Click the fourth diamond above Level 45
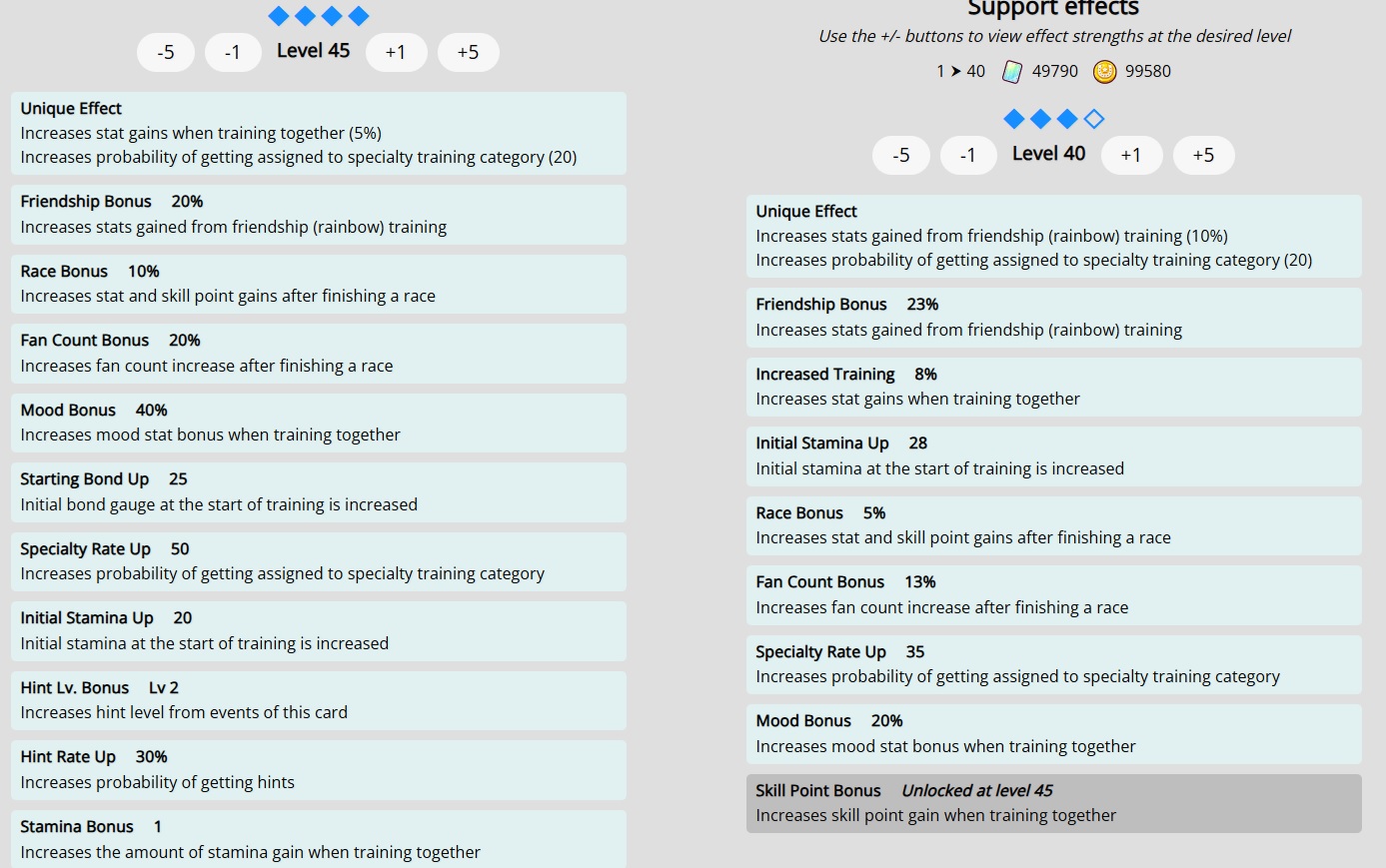 click(359, 15)
